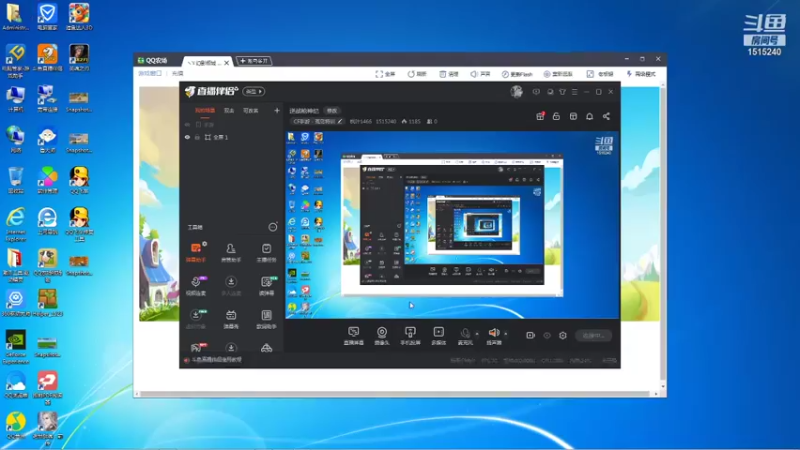
Task: Open Internet Explorer desktop icon
Action: [15, 224]
